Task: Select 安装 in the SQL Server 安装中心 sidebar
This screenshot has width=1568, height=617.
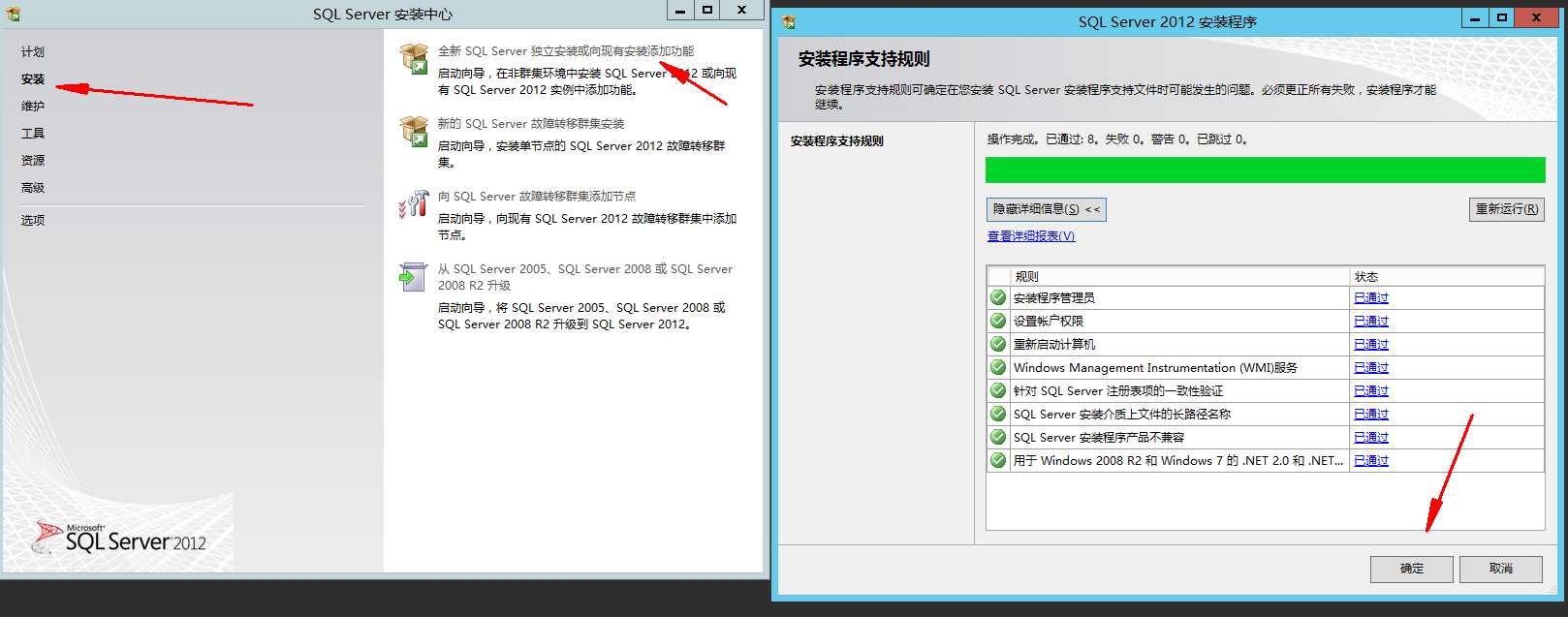Action: click(x=33, y=79)
